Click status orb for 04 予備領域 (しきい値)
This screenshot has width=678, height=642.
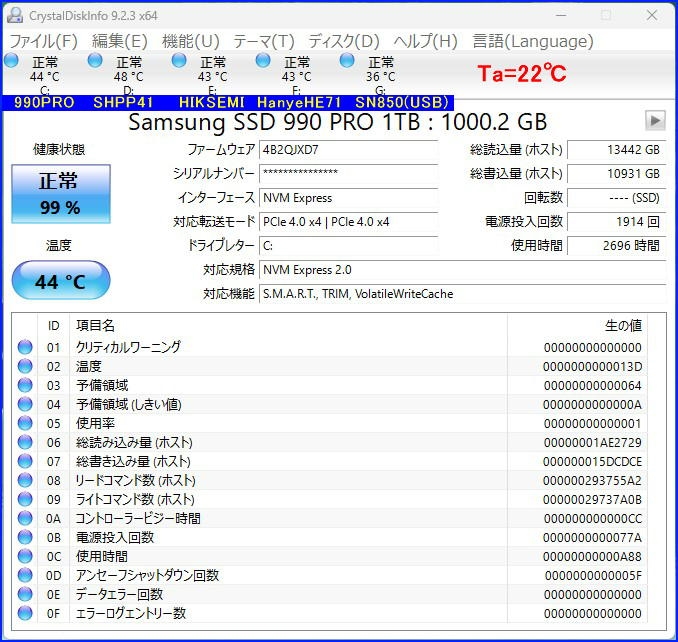tap(25, 404)
